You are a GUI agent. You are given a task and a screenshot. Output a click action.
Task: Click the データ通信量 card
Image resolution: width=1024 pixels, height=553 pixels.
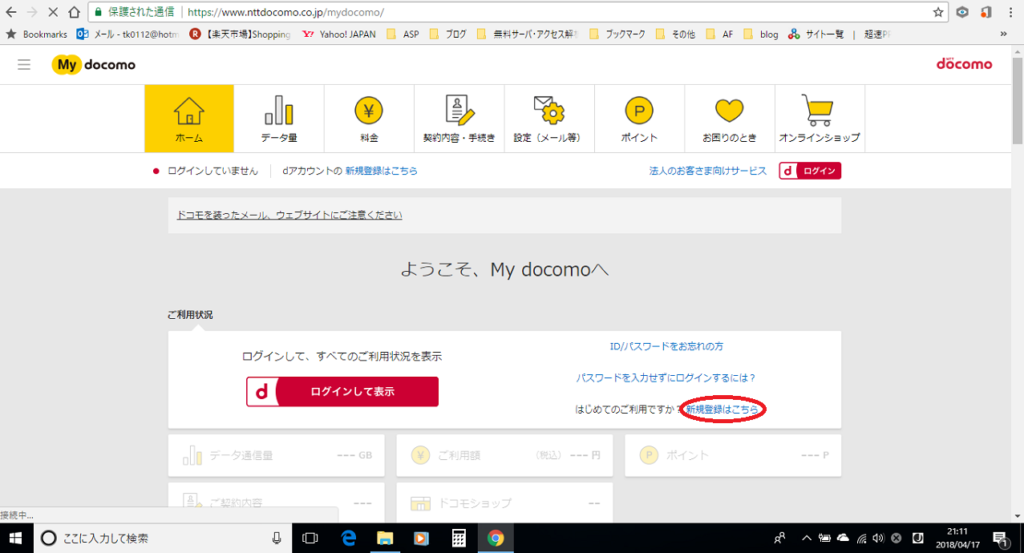pos(276,455)
